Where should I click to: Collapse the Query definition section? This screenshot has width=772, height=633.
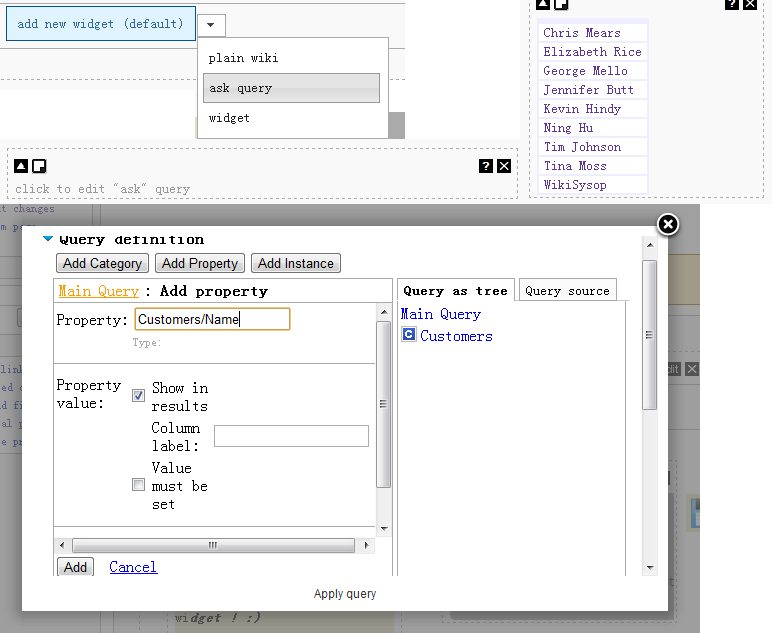[48, 239]
